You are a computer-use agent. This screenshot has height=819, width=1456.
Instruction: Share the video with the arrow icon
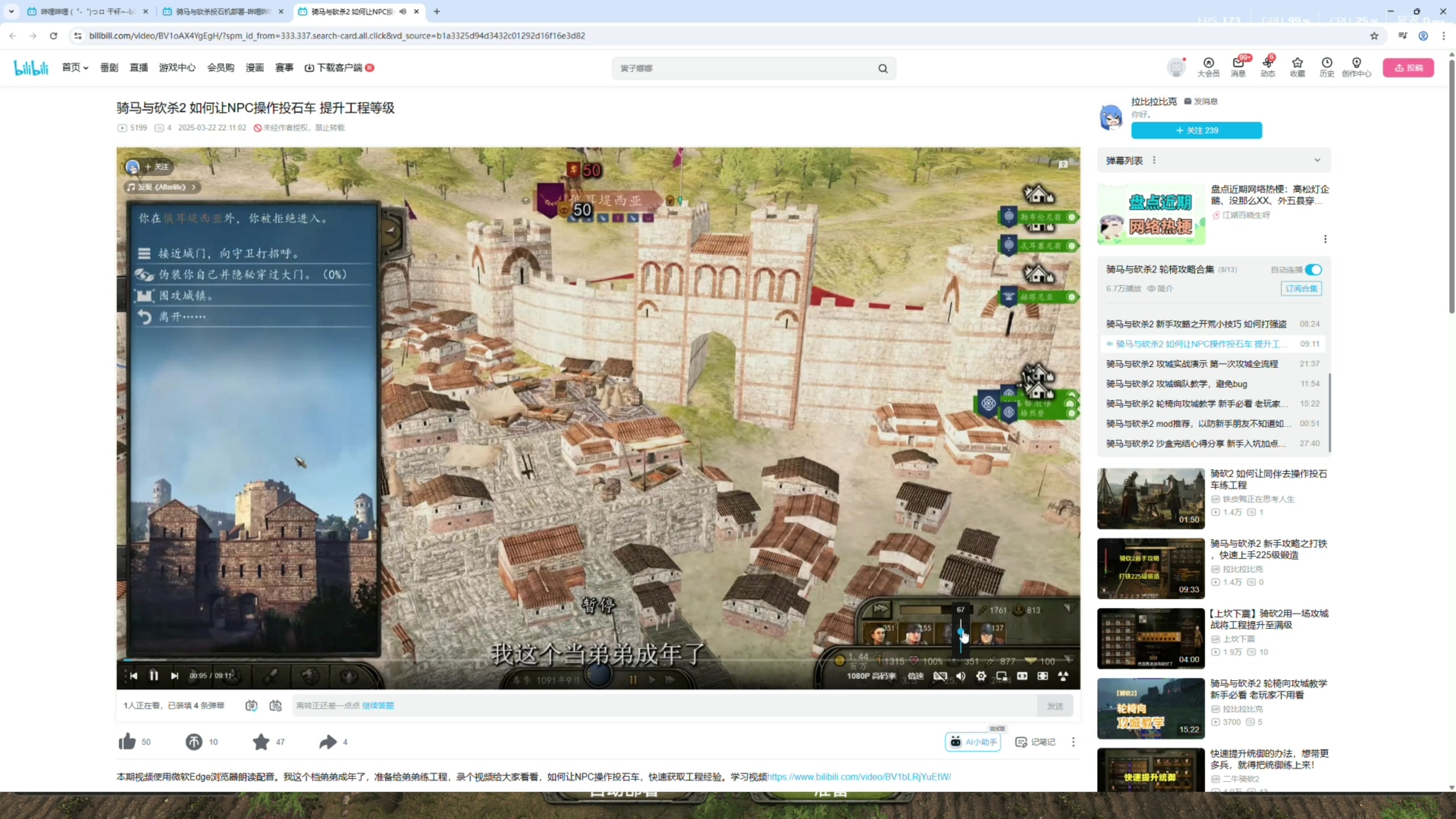point(328,742)
